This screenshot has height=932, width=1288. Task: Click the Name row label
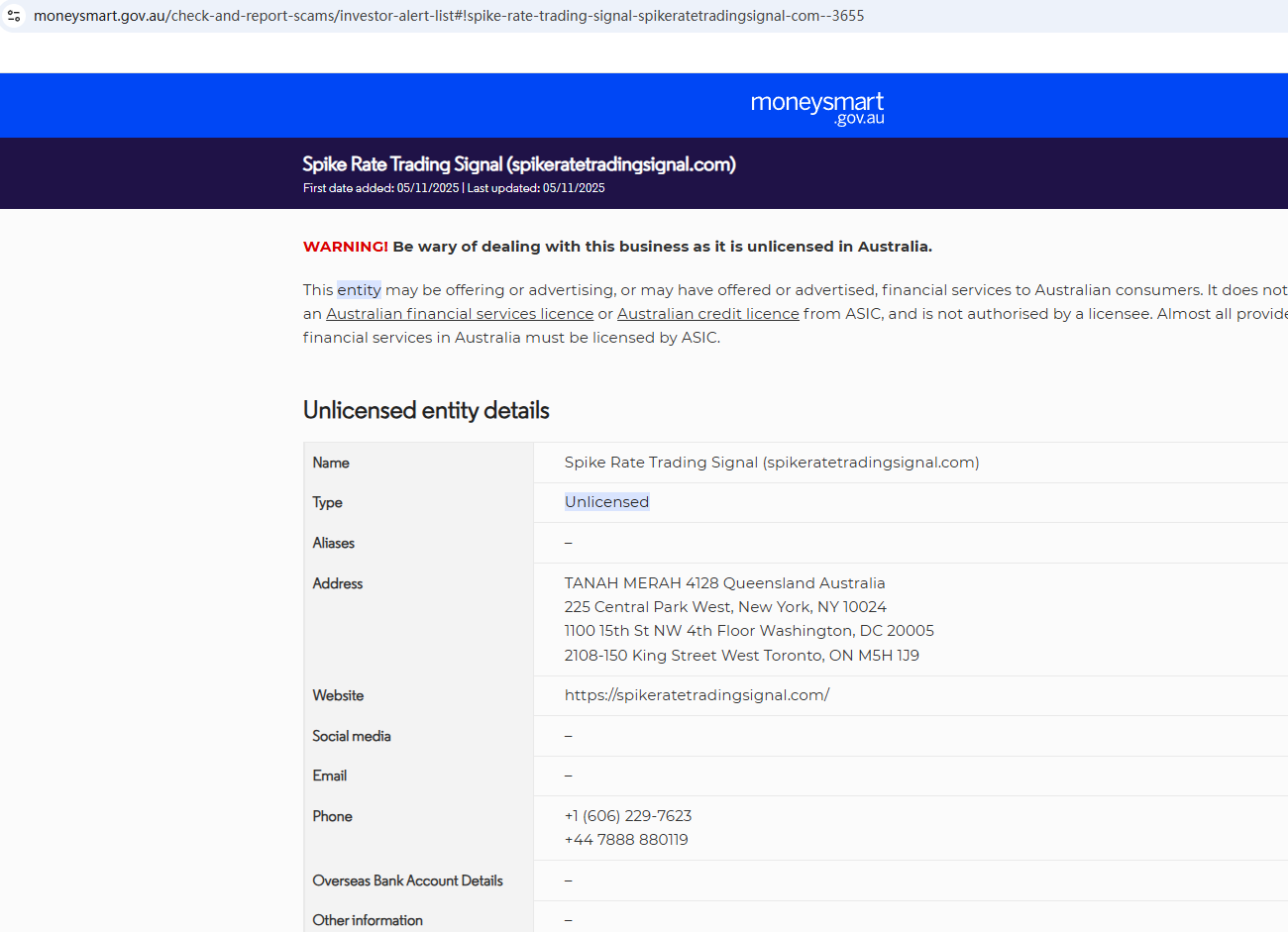pos(331,463)
